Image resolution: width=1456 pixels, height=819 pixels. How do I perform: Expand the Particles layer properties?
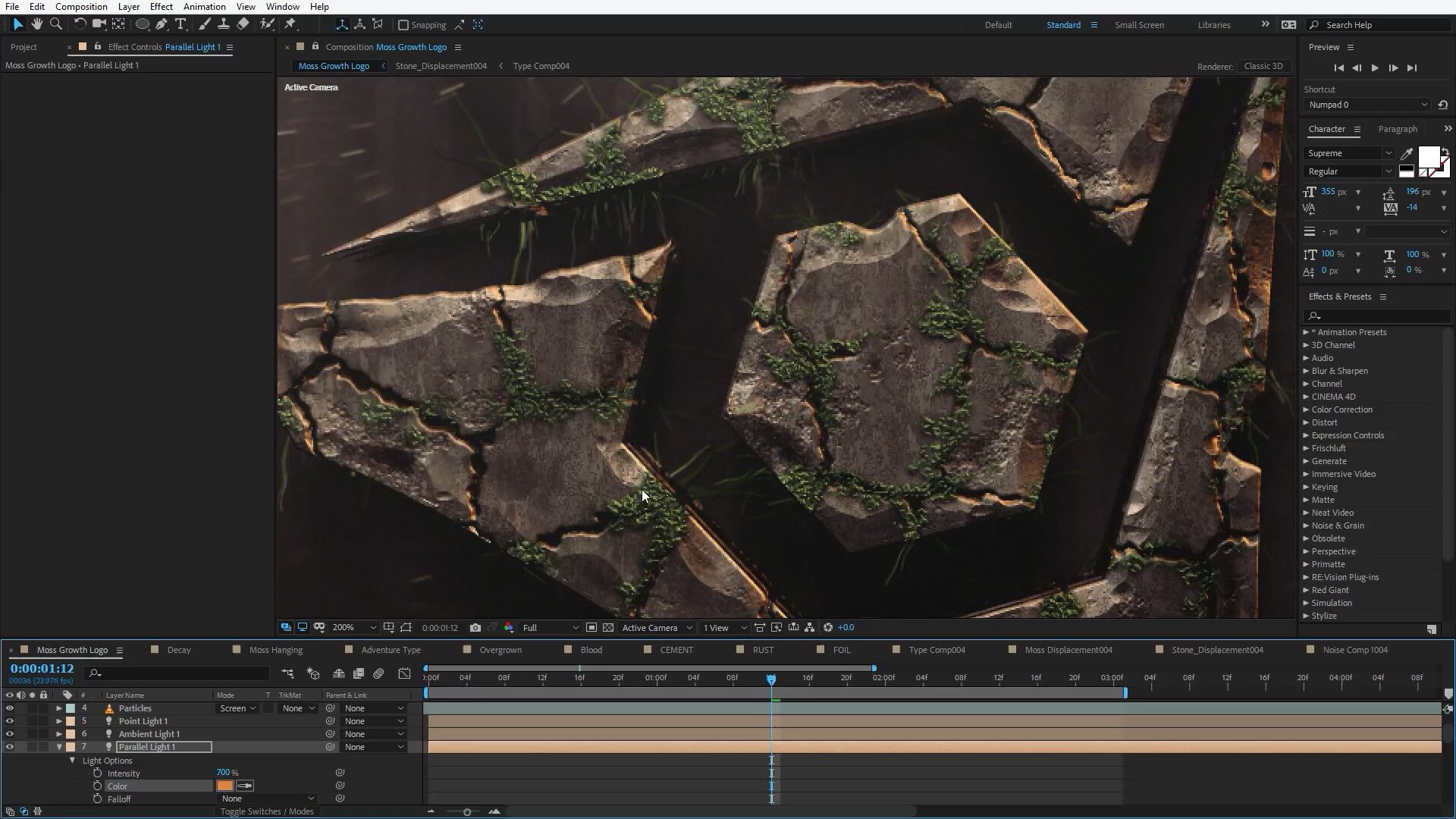pos(59,708)
